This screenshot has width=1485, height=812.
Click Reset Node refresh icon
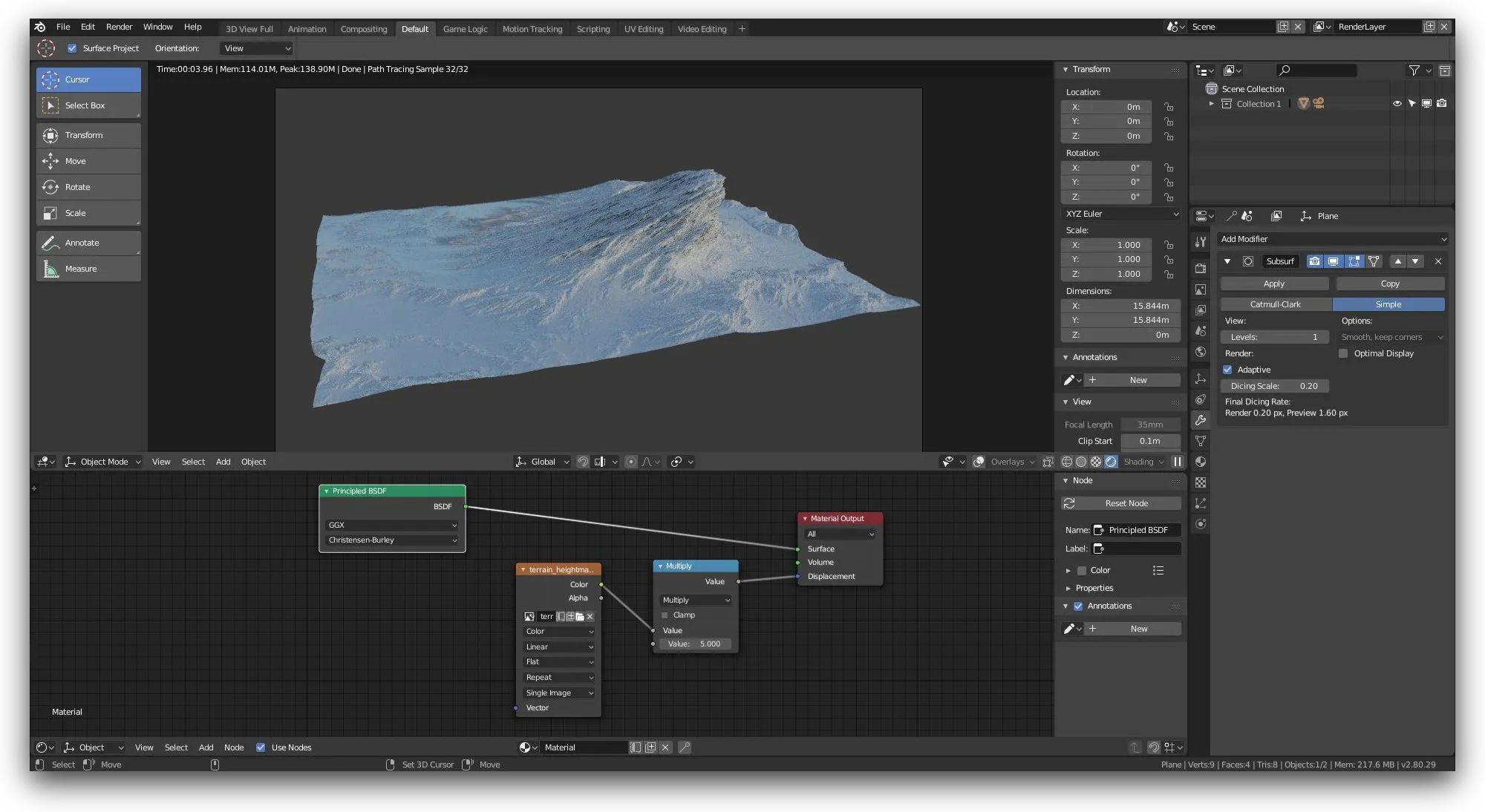click(1069, 503)
